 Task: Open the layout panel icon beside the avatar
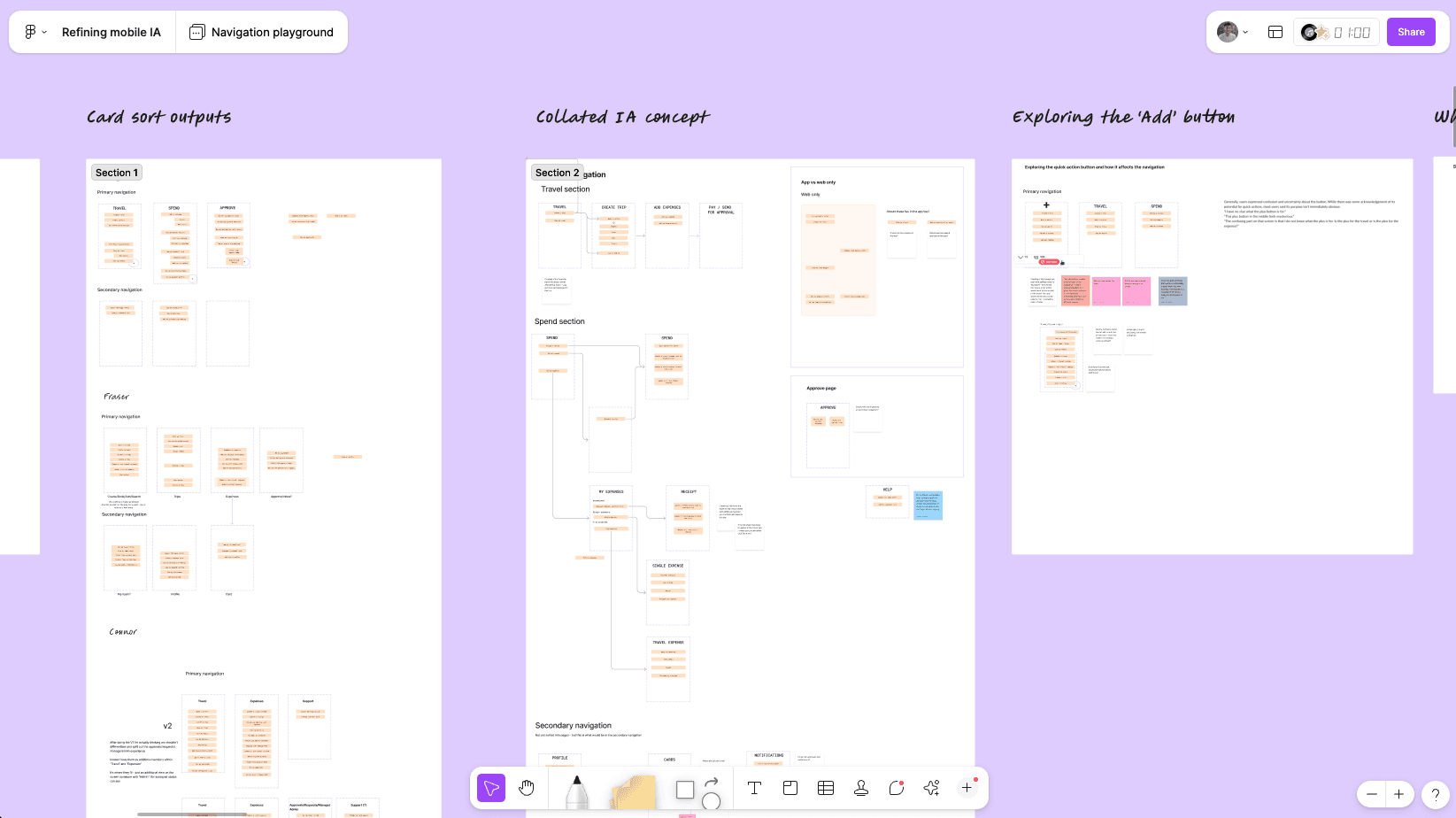[1275, 32]
